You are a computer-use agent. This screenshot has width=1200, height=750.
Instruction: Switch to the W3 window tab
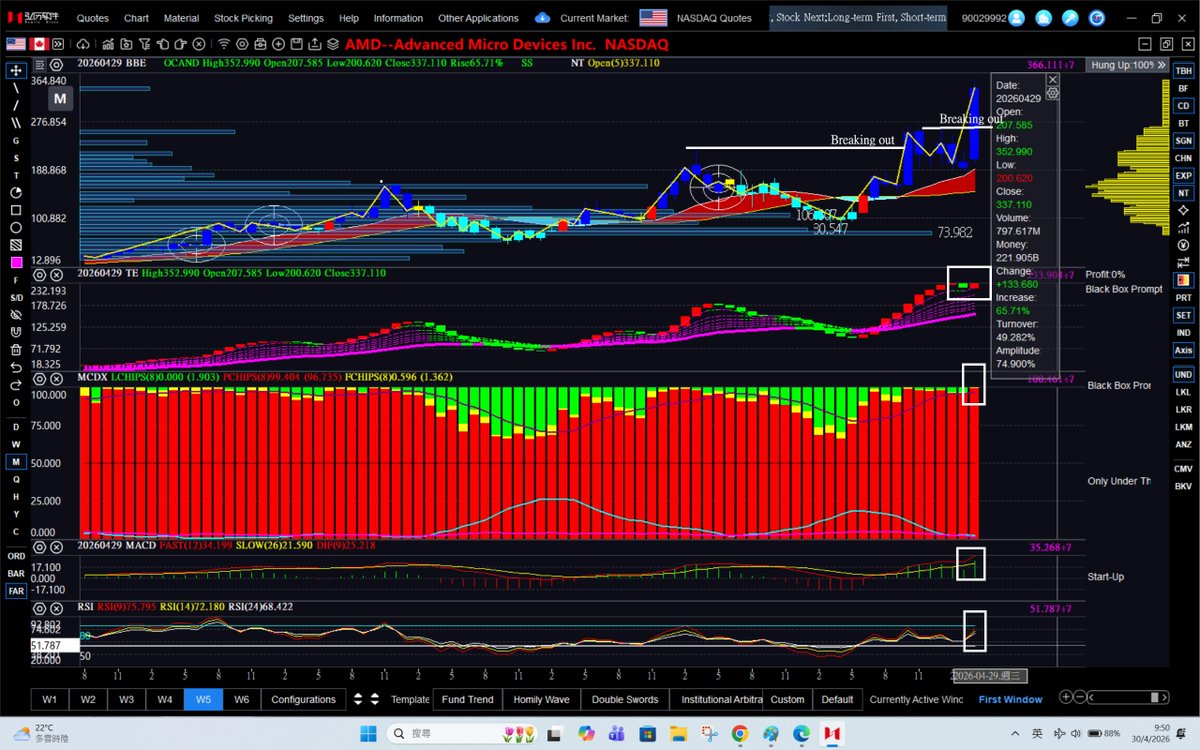tap(126, 699)
